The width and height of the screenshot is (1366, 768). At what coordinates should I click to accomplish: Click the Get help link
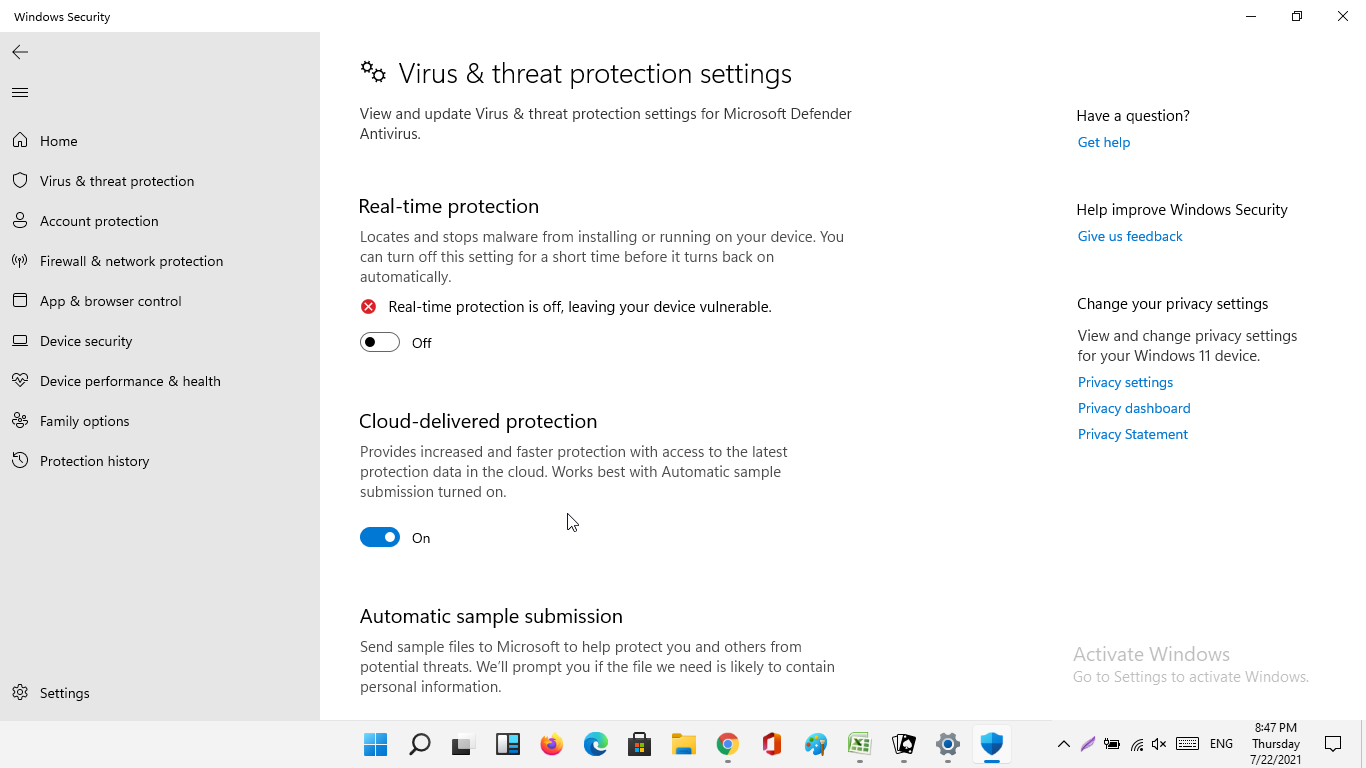(x=1103, y=142)
